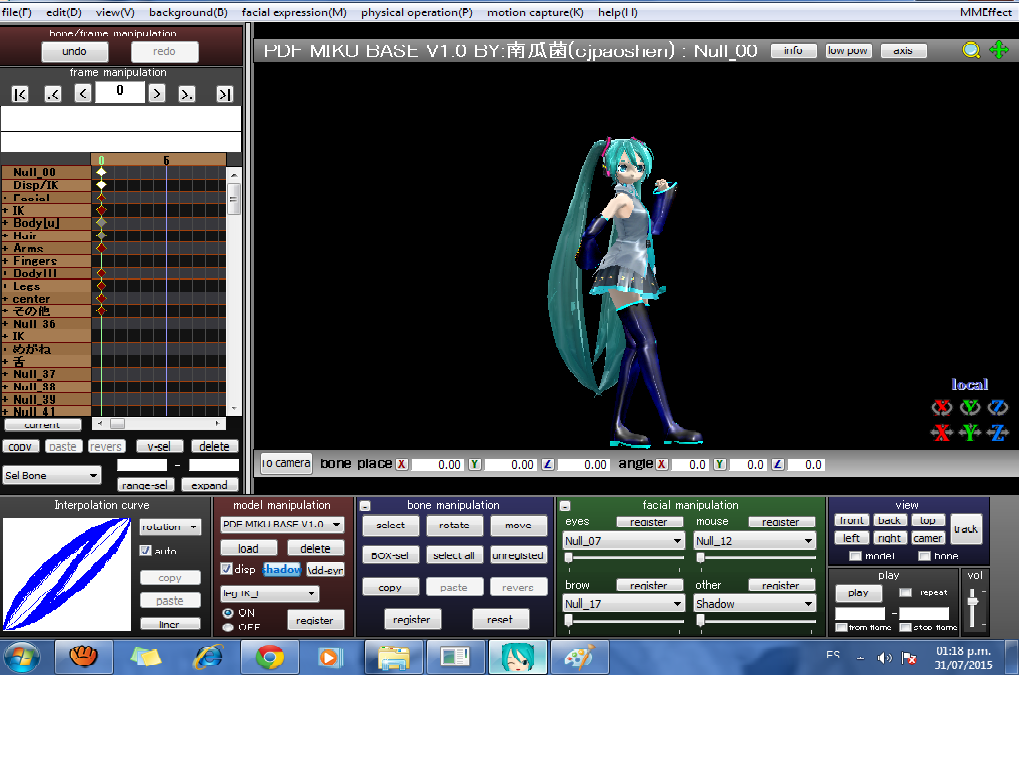This screenshot has width=1024, height=768.
Task: Open the file menu
Action: click(17, 12)
